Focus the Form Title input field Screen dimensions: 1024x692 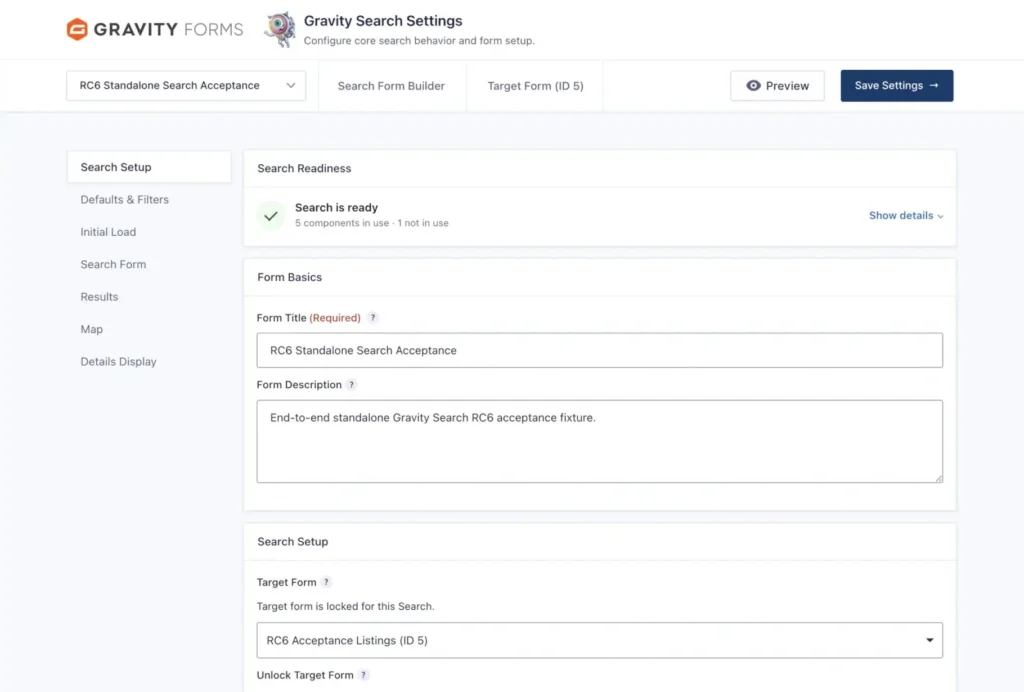pyautogui.click(x=600, y=351)
